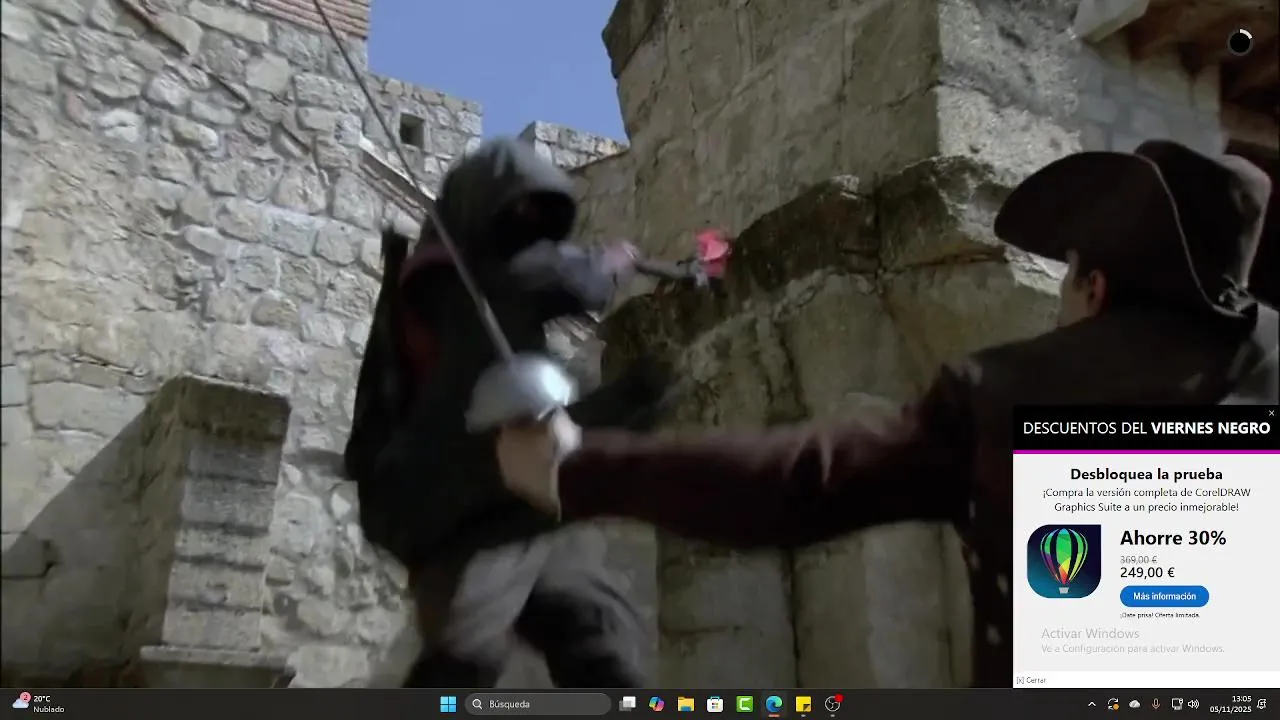
Task: Open the network status tray icon
Action: coord(1177,704)
